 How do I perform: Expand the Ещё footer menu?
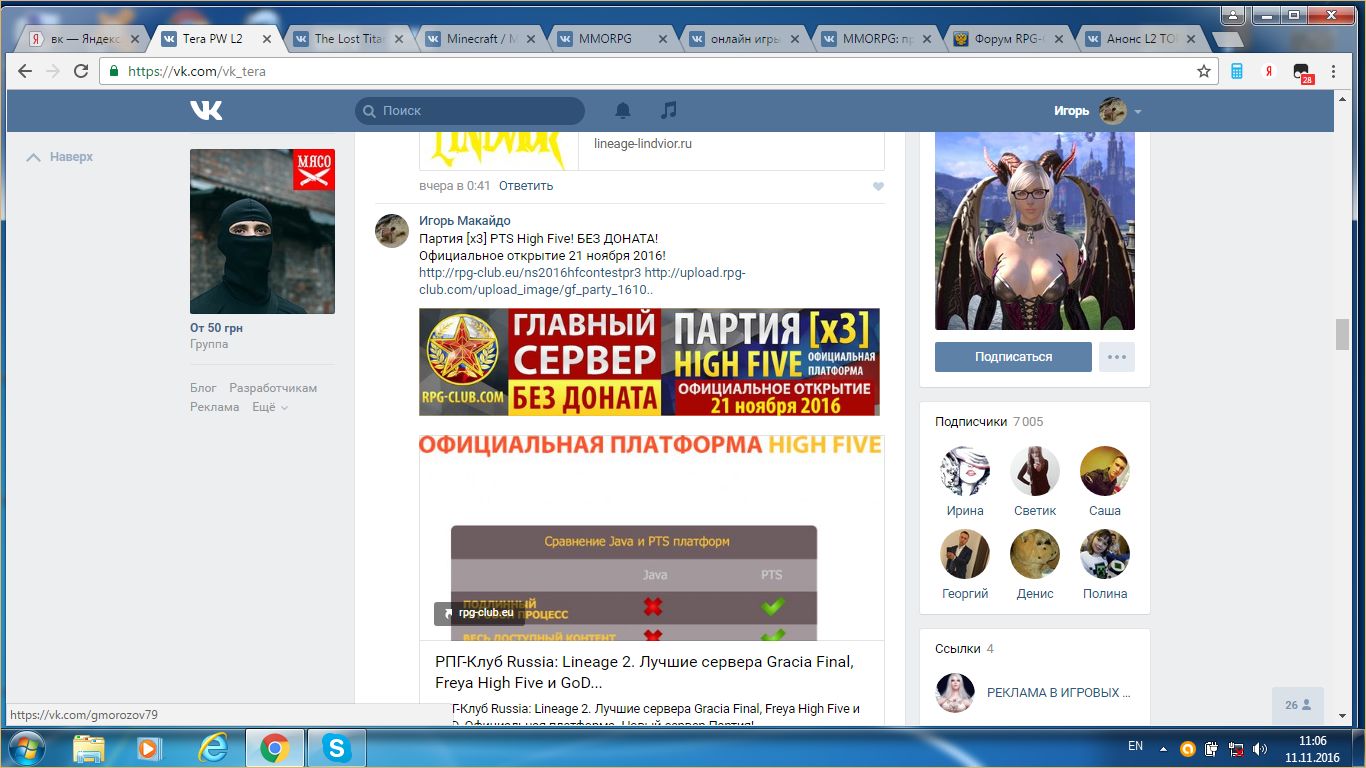(270, 407)
